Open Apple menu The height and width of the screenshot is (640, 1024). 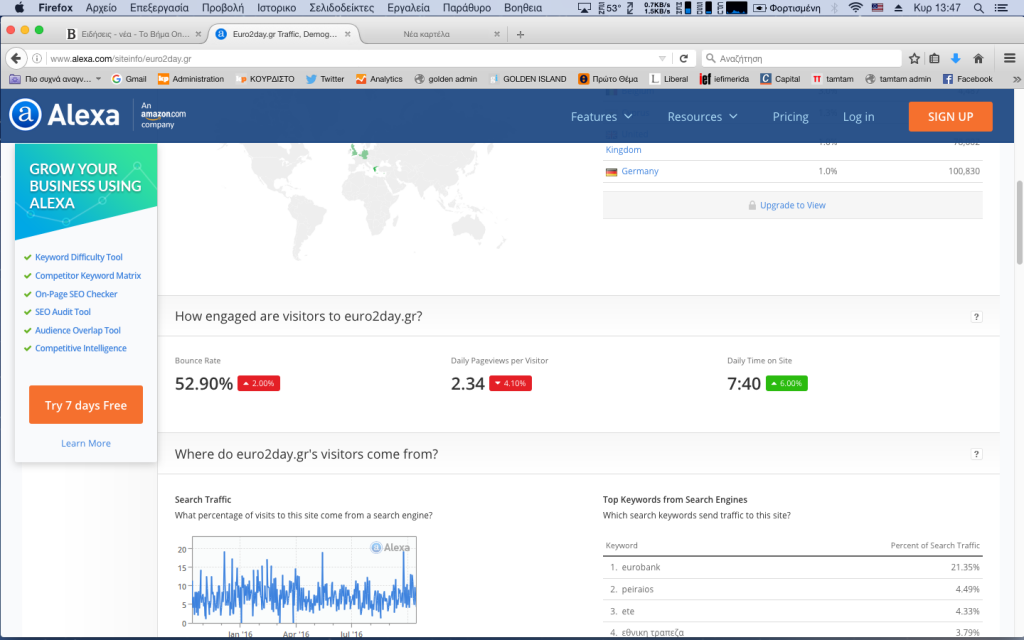point(19,8)
